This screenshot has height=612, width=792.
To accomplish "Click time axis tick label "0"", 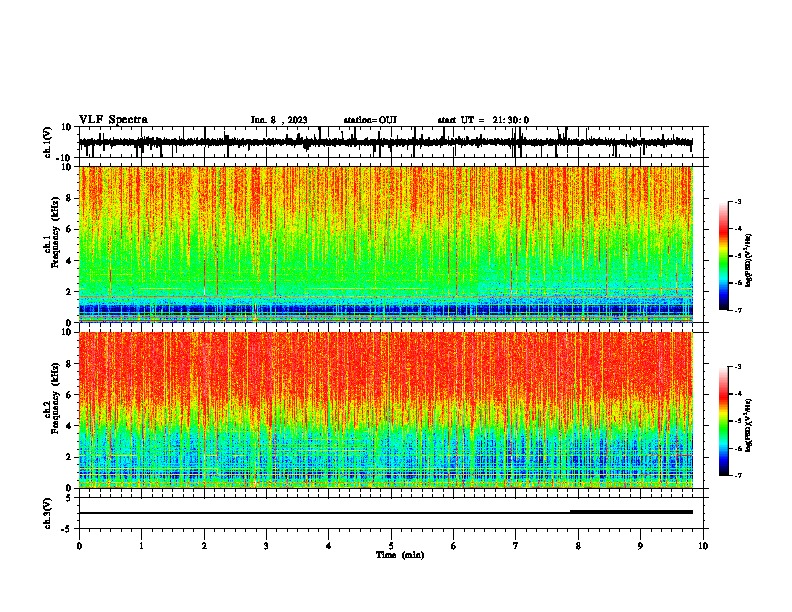I will click(x=79, y=546).
